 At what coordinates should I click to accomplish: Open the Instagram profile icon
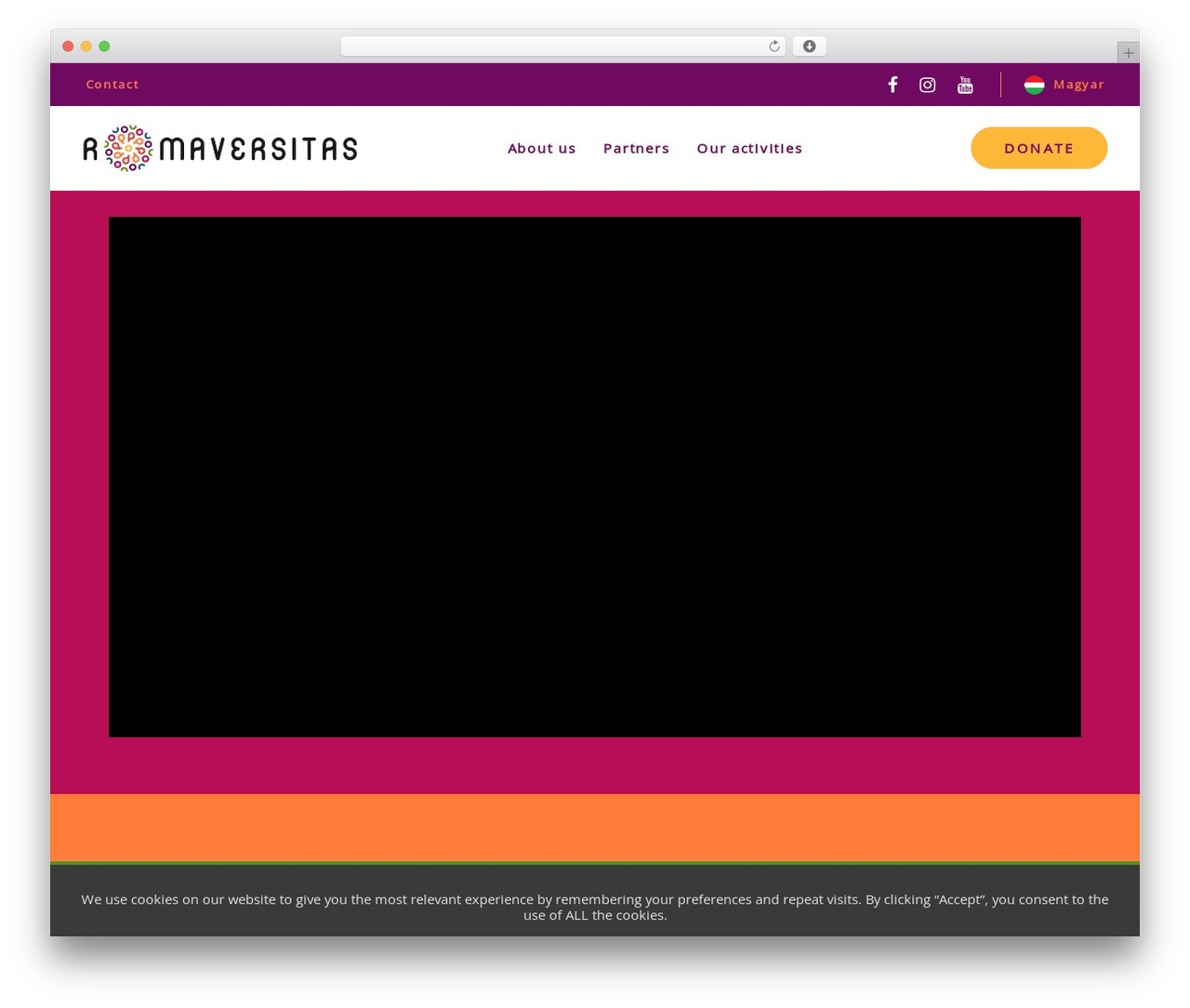[928, 85]
